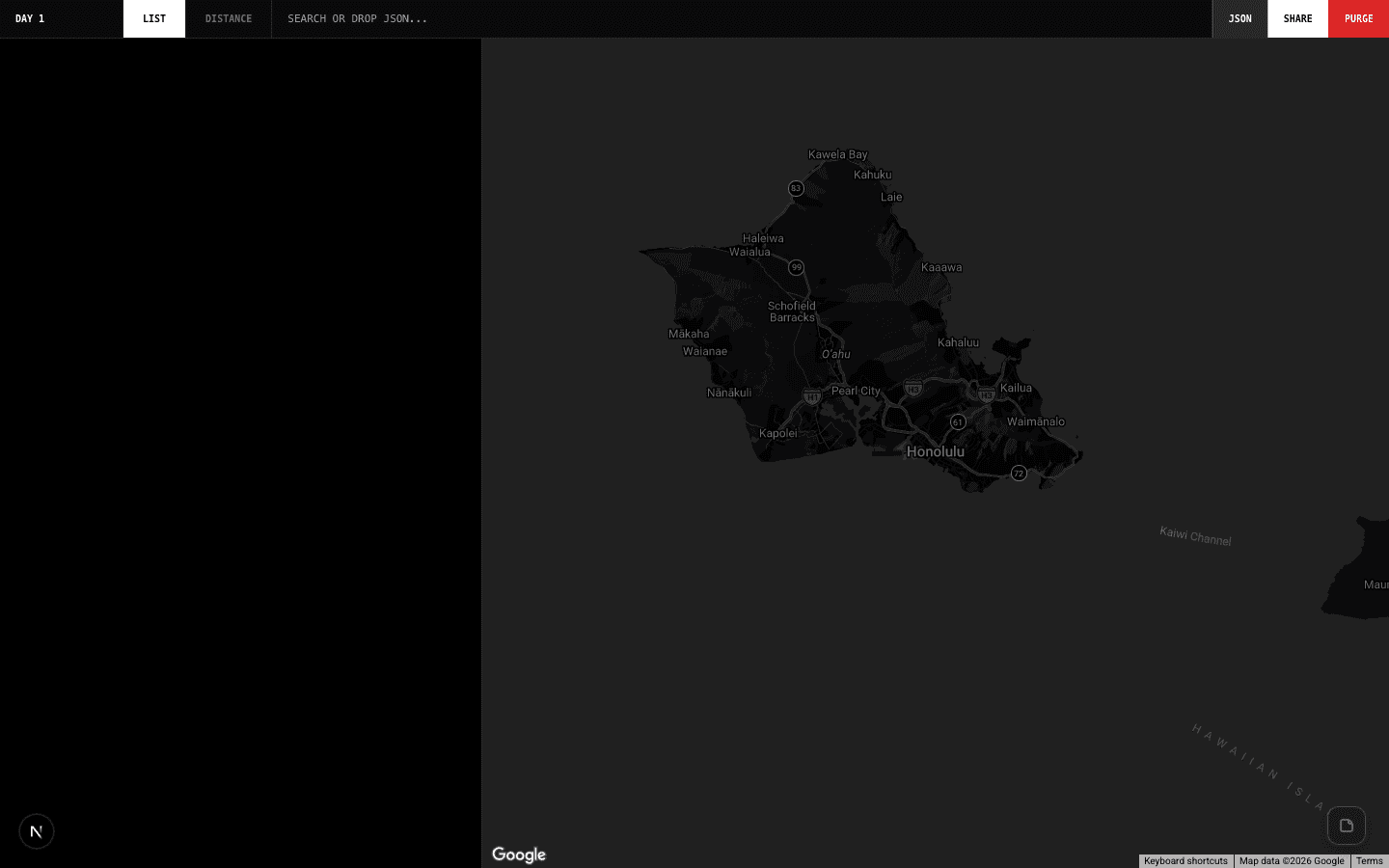The height and width of the screenshot is (868, 1389).
Task: Reset map orientation using the compass icon
Action: (36, 831)
